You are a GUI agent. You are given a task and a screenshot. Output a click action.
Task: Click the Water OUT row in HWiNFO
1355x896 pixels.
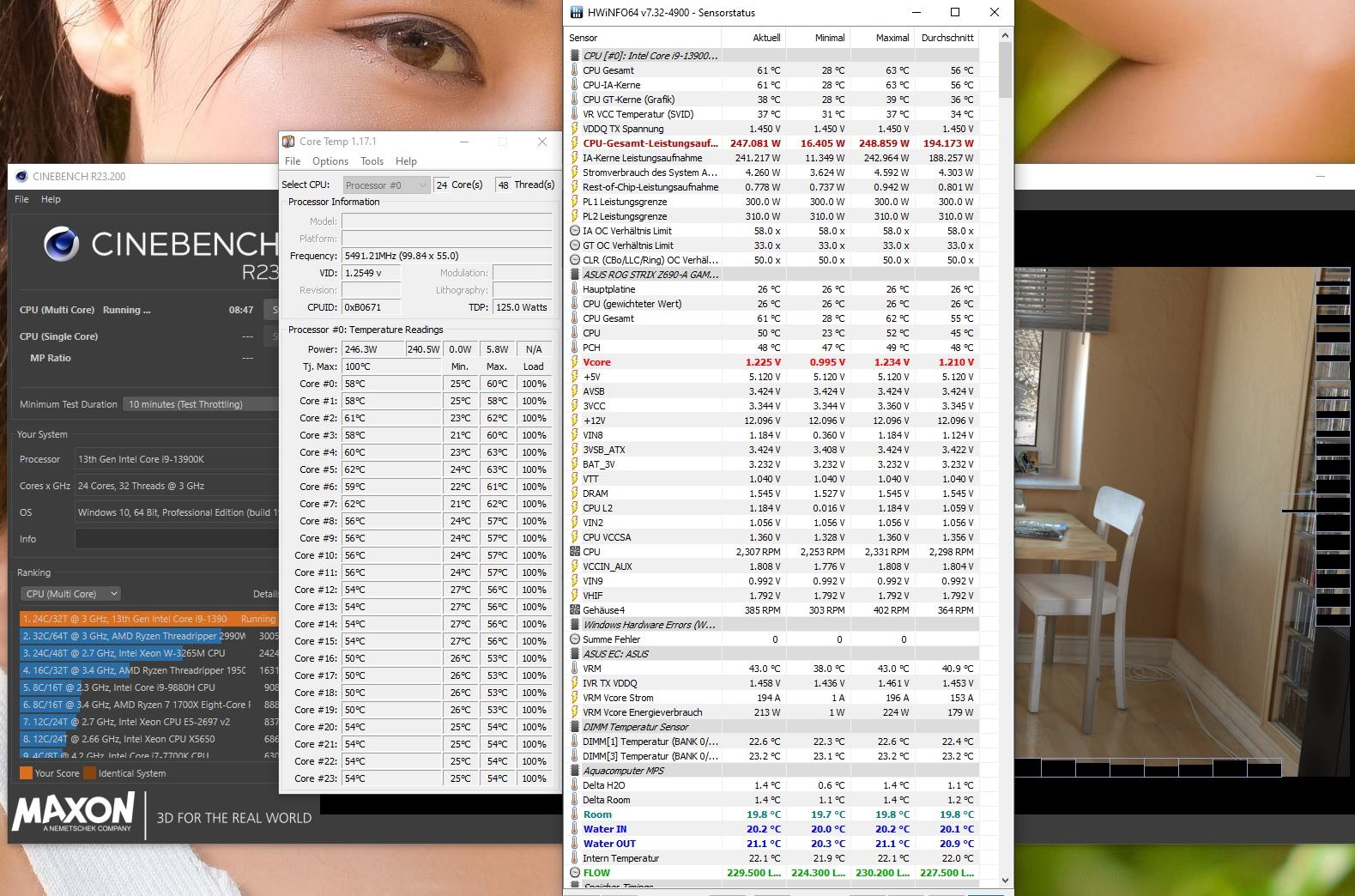point(773,844)
